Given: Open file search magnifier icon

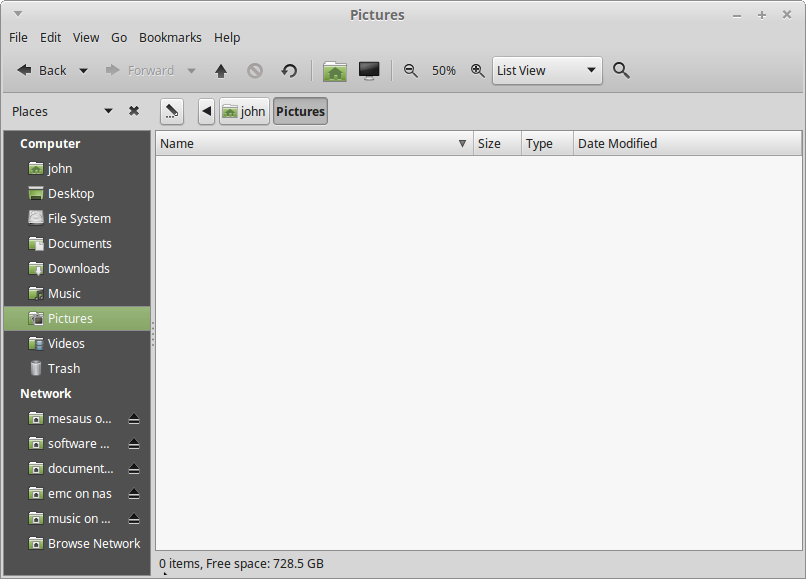Looking at the screenshot, I should [x=621, y=70].
